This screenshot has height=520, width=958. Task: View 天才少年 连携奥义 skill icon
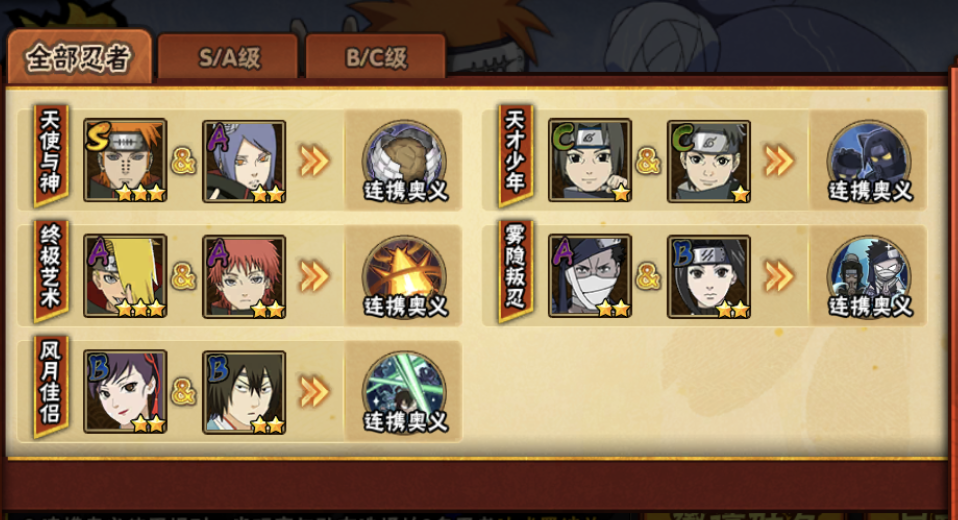[869, 161]
